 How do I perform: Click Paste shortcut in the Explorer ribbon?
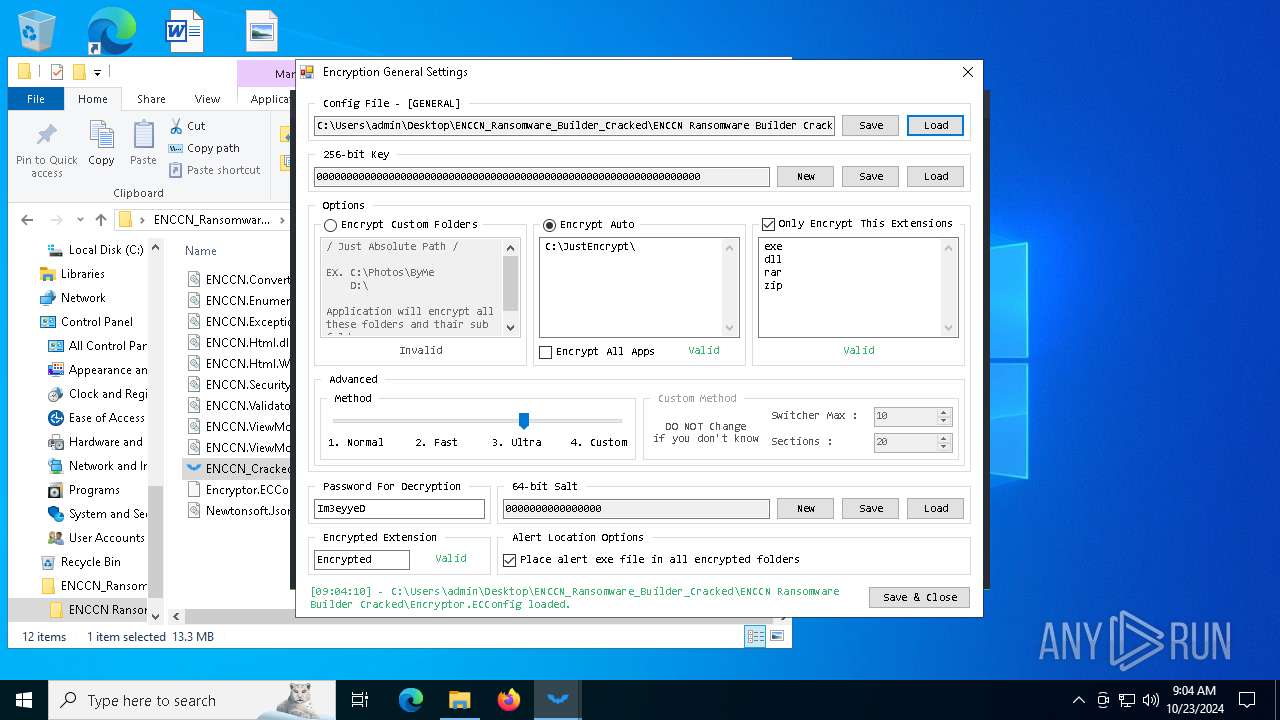coord(214,170)
